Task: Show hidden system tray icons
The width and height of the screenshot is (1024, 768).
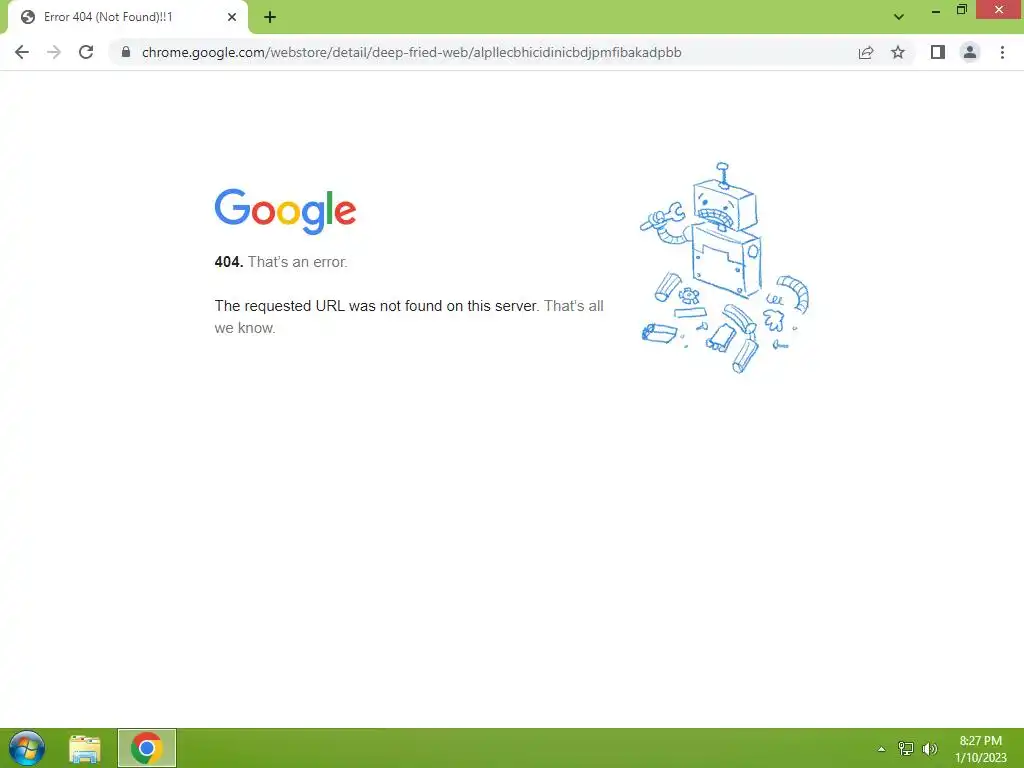Action: point(882,749)
